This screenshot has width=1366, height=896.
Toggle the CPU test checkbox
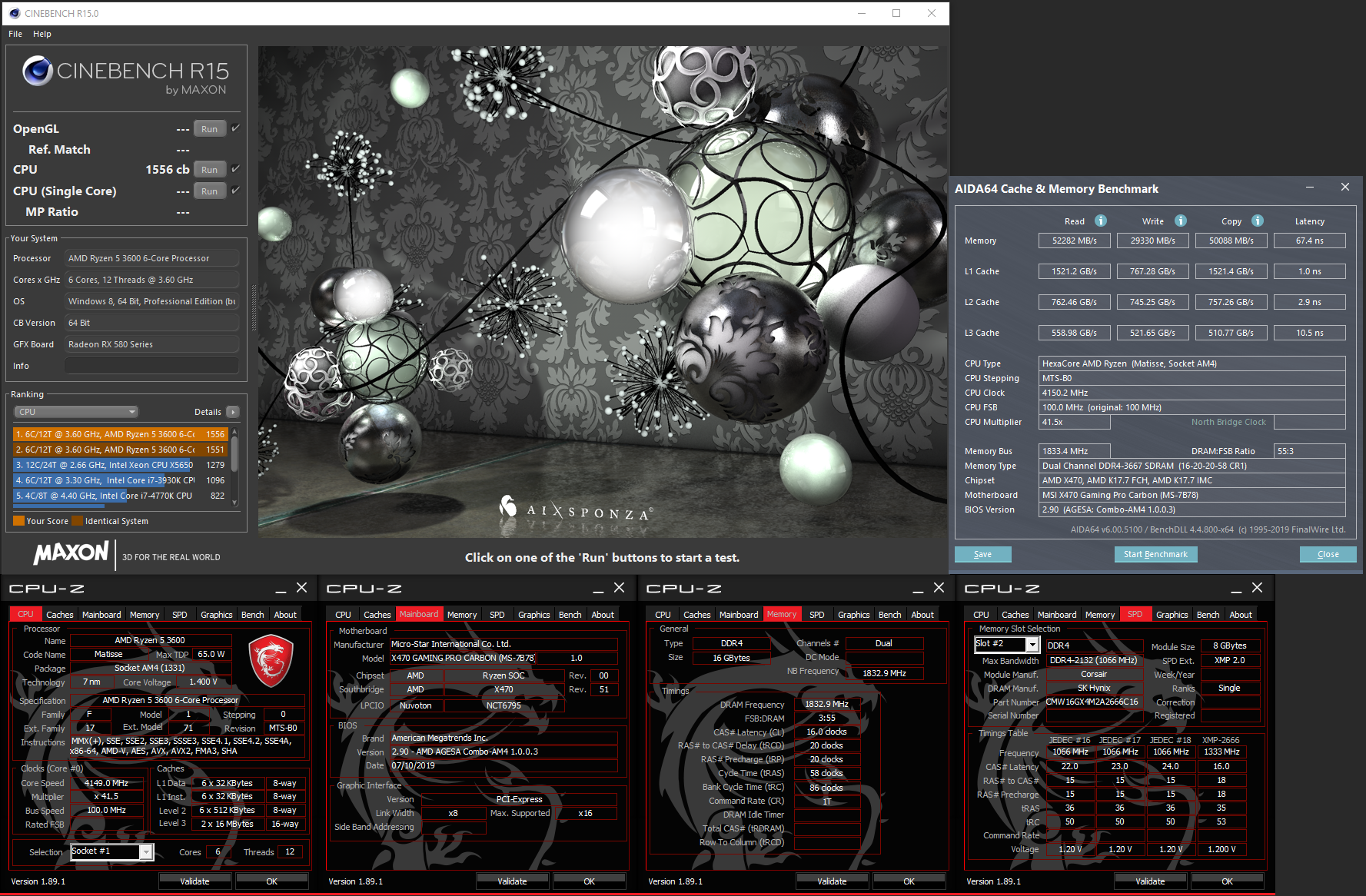click(236, 169)
